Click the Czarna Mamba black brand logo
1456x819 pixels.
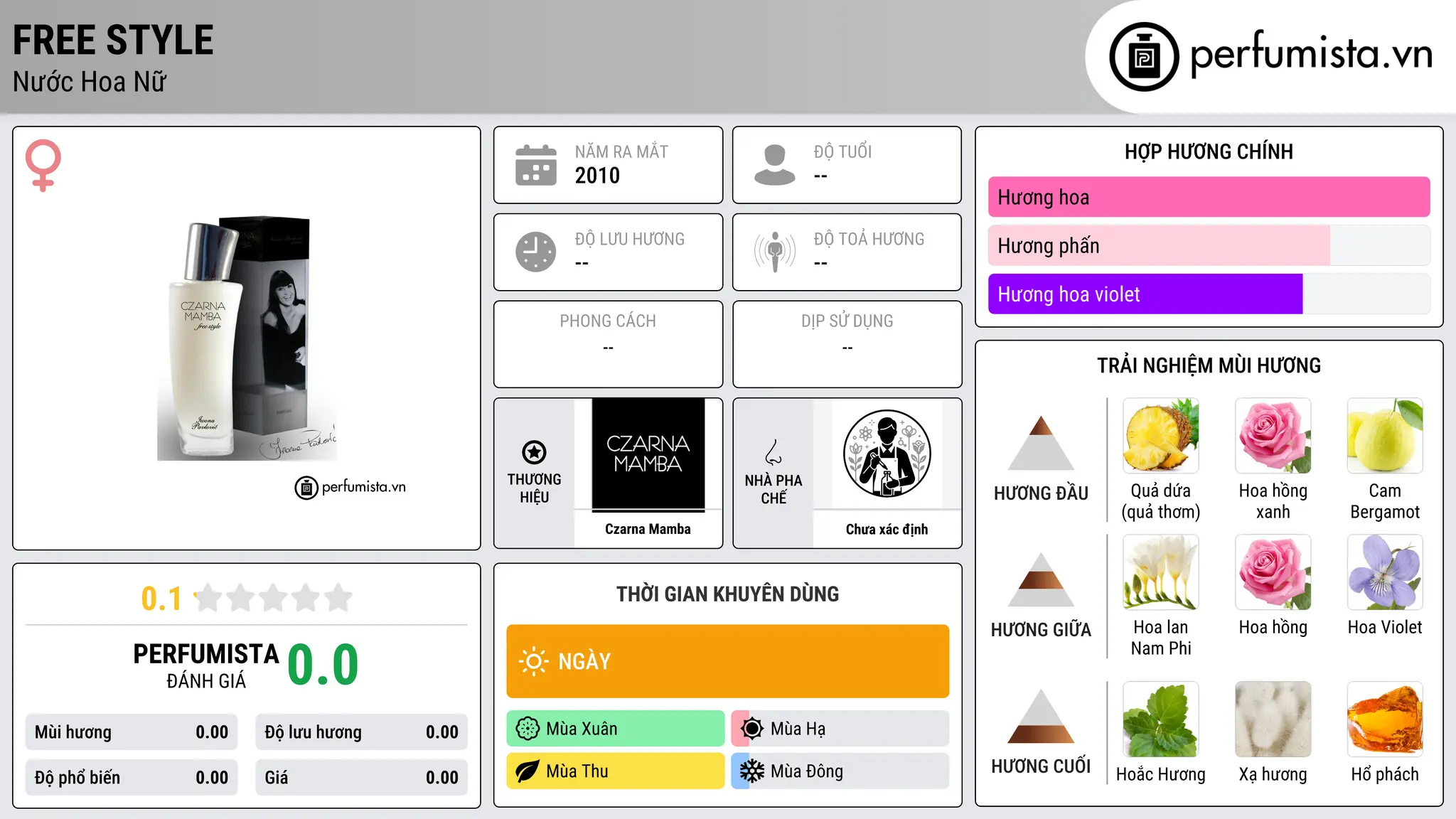click(x=648, y=454)
